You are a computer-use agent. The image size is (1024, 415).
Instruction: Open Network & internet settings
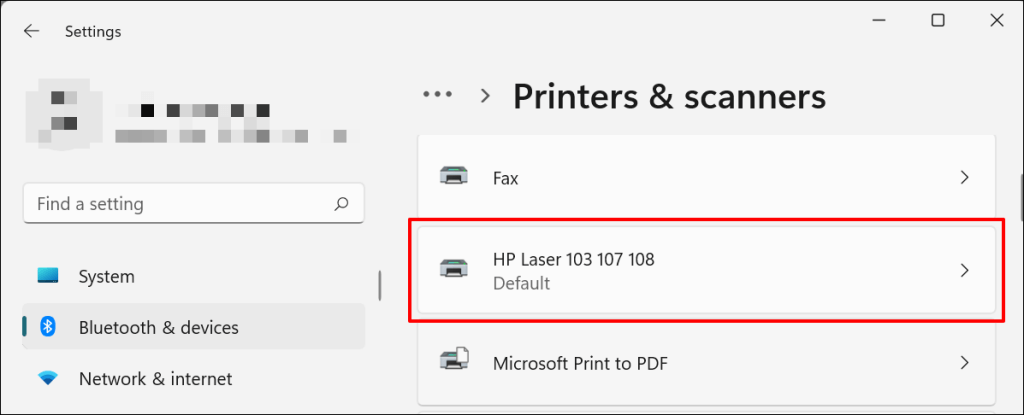click(x=155, y=379)
